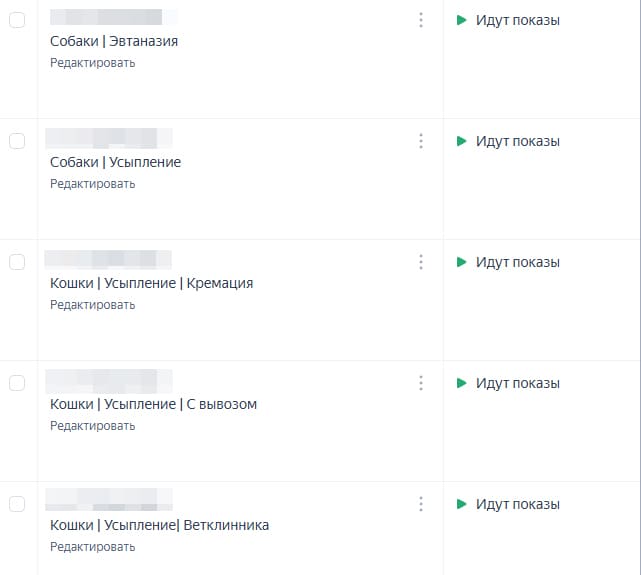Select checkbox for Кошки | Усыпление | С вывозом
This screenshot has width=641, height=575.
coord(17,383)
